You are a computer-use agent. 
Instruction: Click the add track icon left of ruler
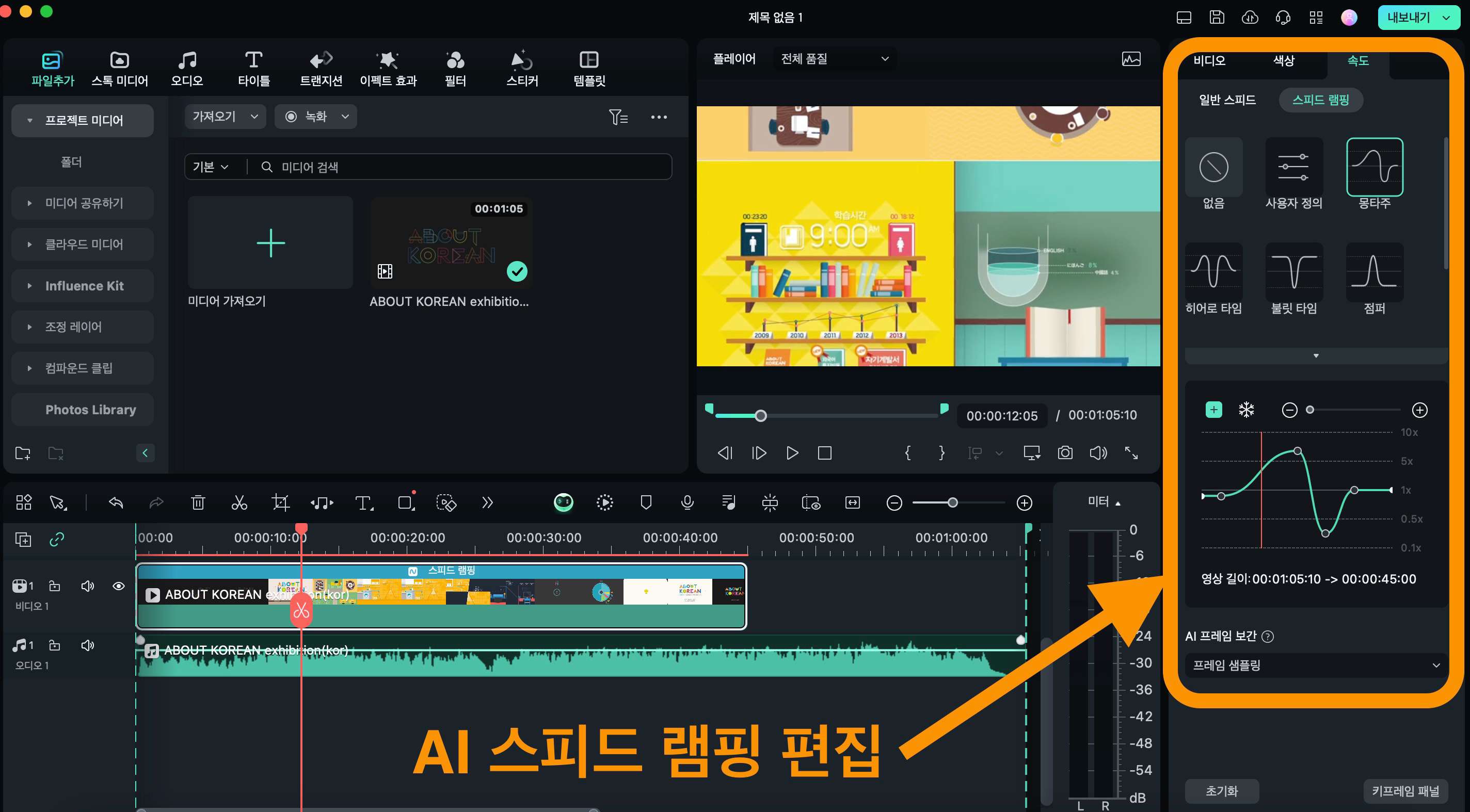[23, 539]
